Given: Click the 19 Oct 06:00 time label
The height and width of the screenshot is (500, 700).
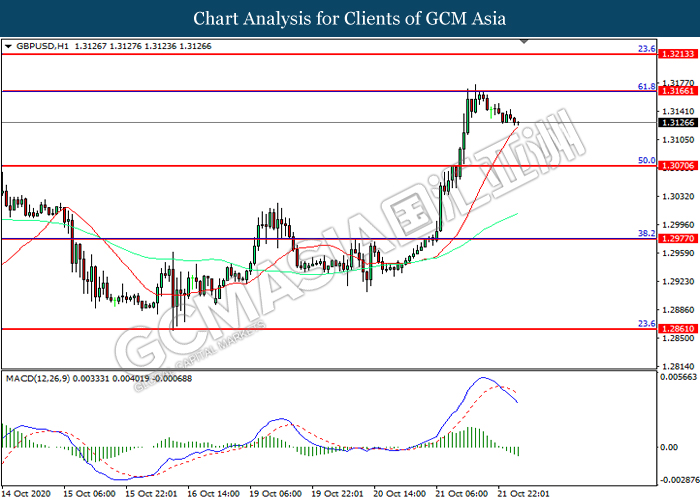Looking at the screenshot, I should tap(275, 493).
